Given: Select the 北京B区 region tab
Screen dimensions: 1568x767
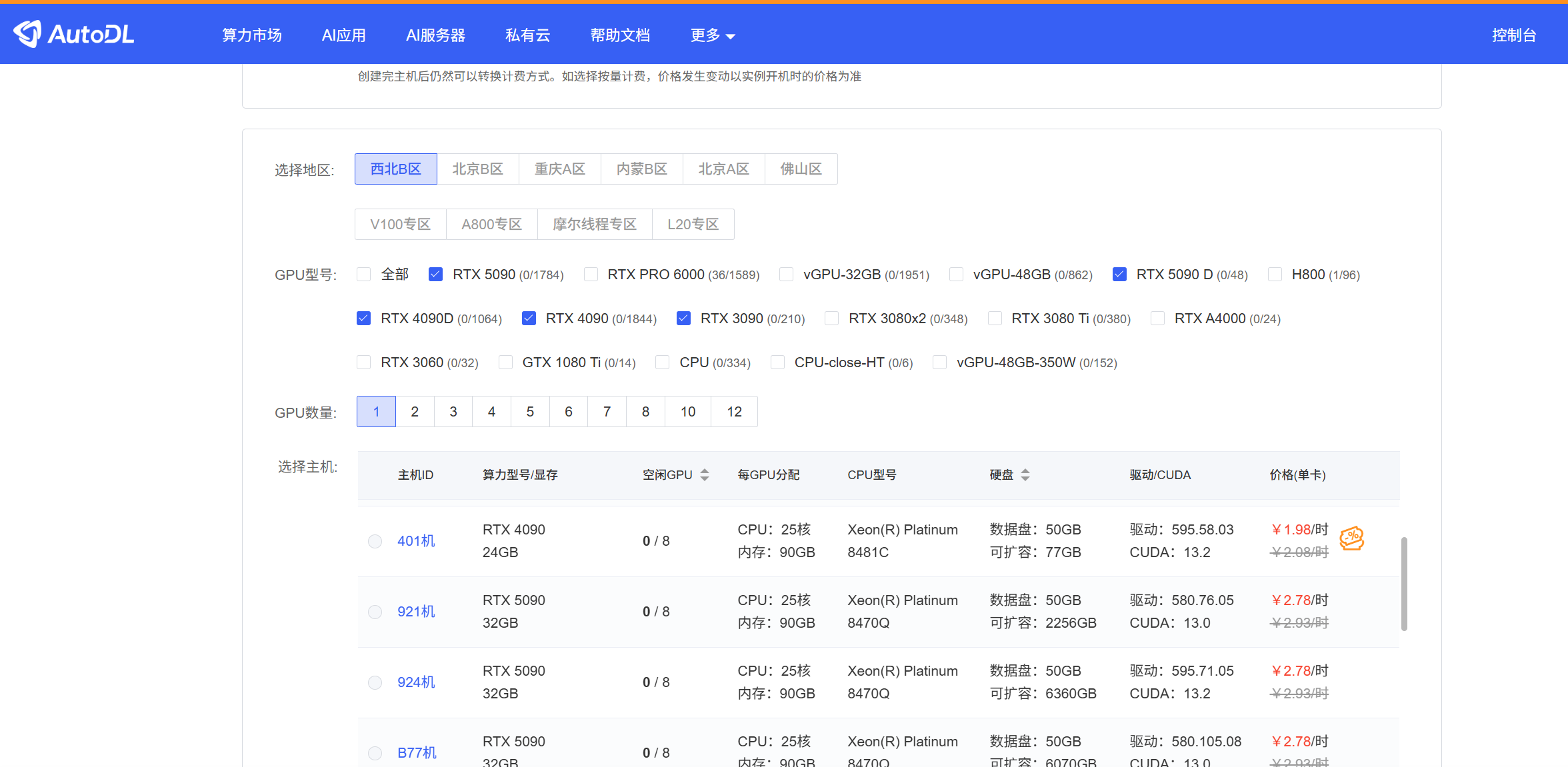Looking at the screenshot, I should (x=478, y=169).
